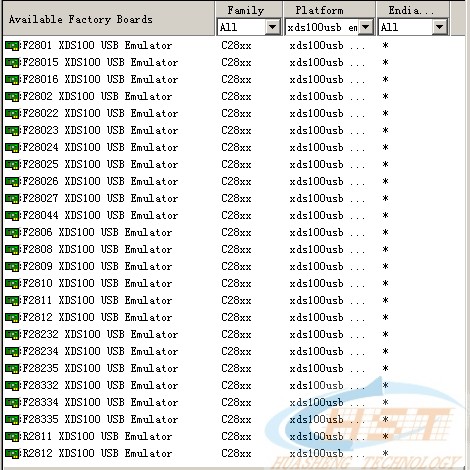Click the F2808 board icon

tap(13, 249)
